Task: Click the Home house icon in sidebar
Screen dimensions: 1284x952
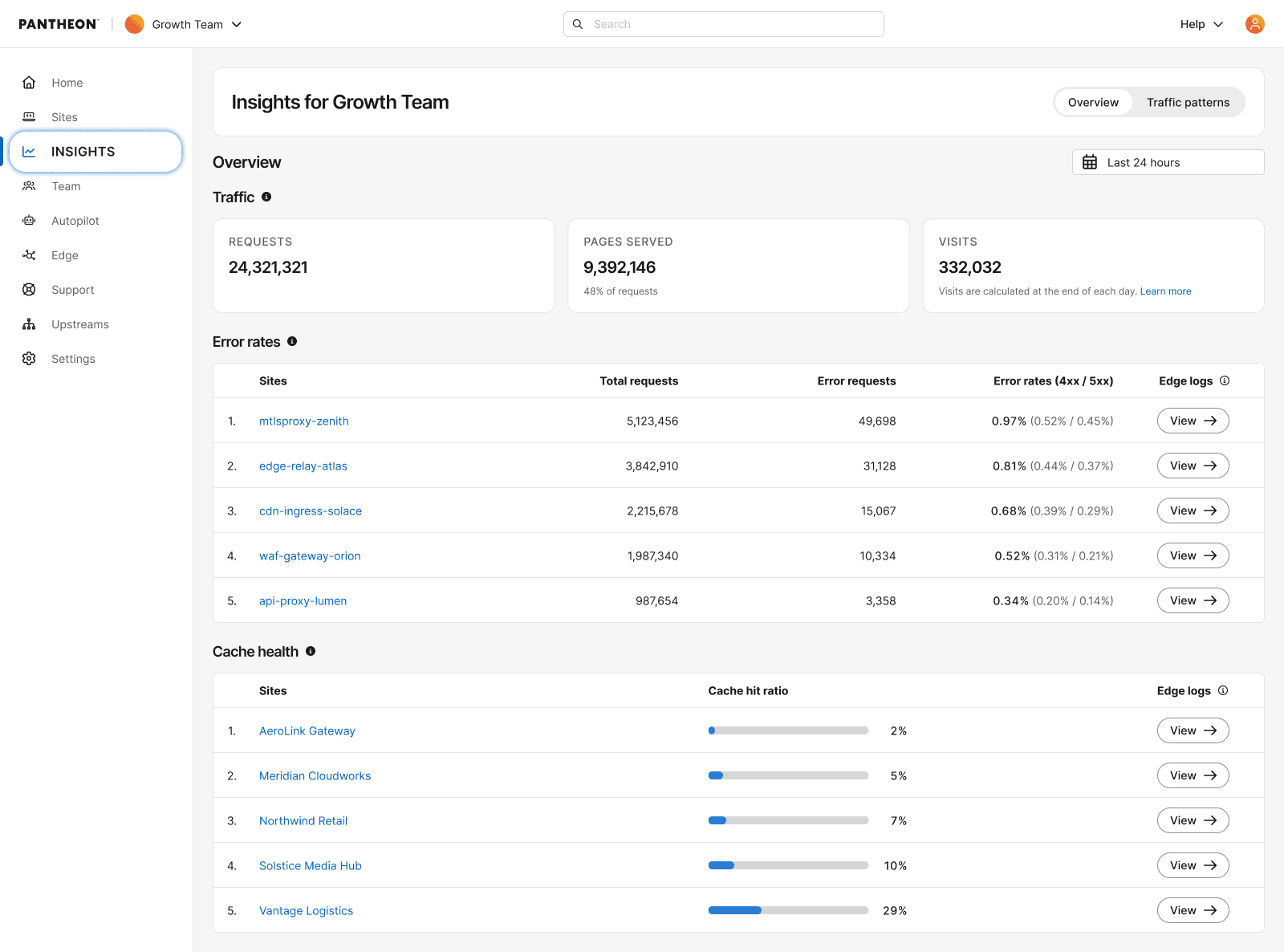Action: tap(29, 83)
